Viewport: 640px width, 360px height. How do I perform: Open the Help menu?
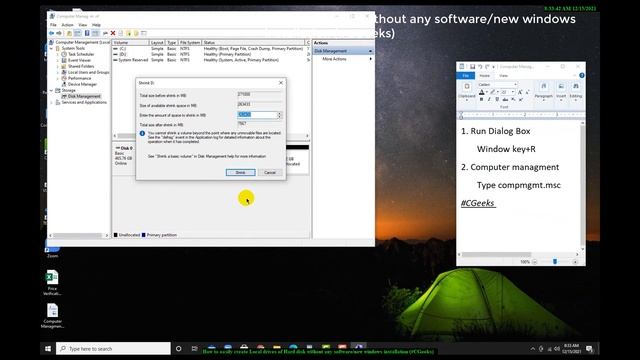pyautogui.click(x=96, y=25)
